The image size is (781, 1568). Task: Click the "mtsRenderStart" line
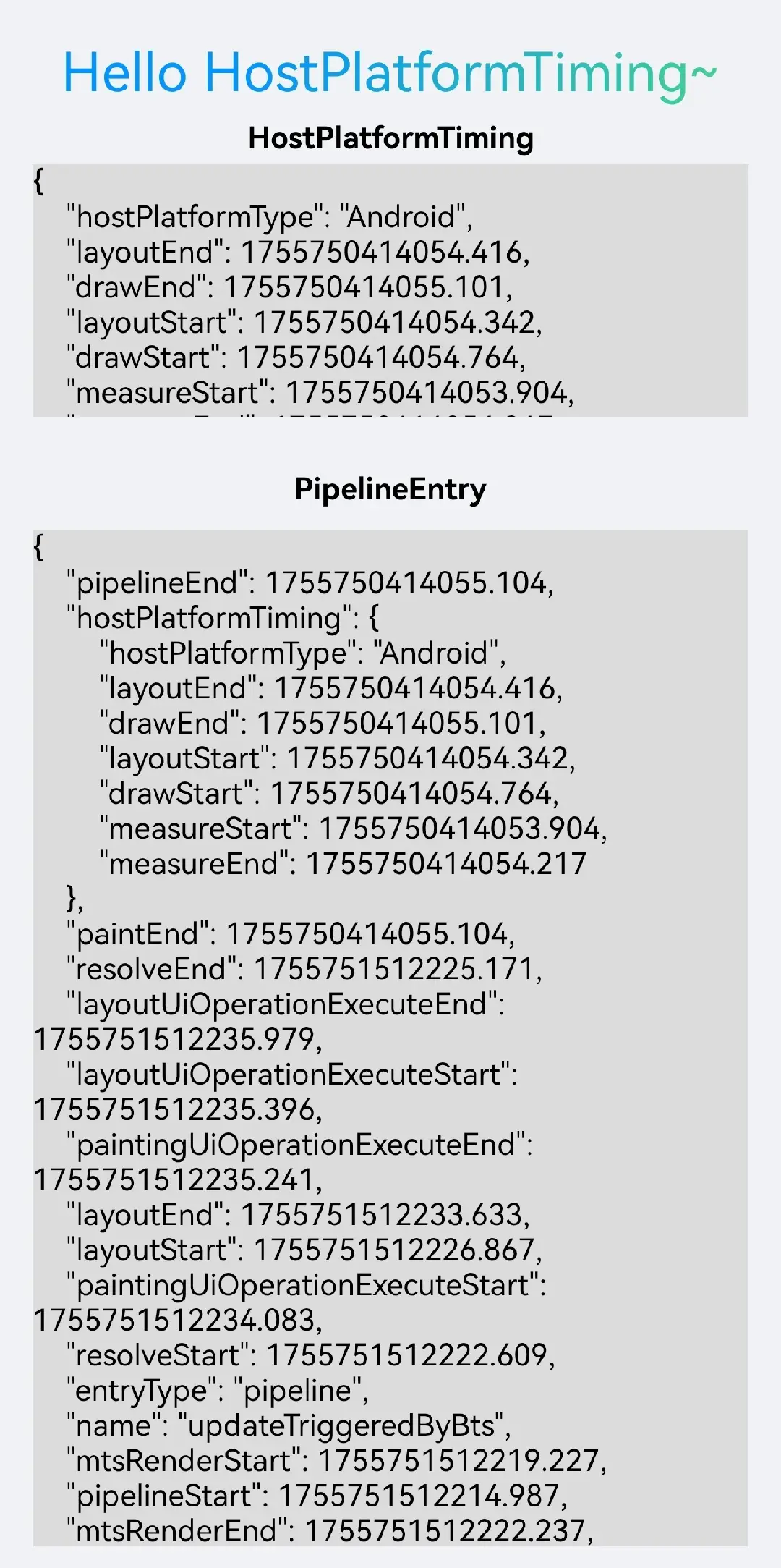[x=336, y=1461]
